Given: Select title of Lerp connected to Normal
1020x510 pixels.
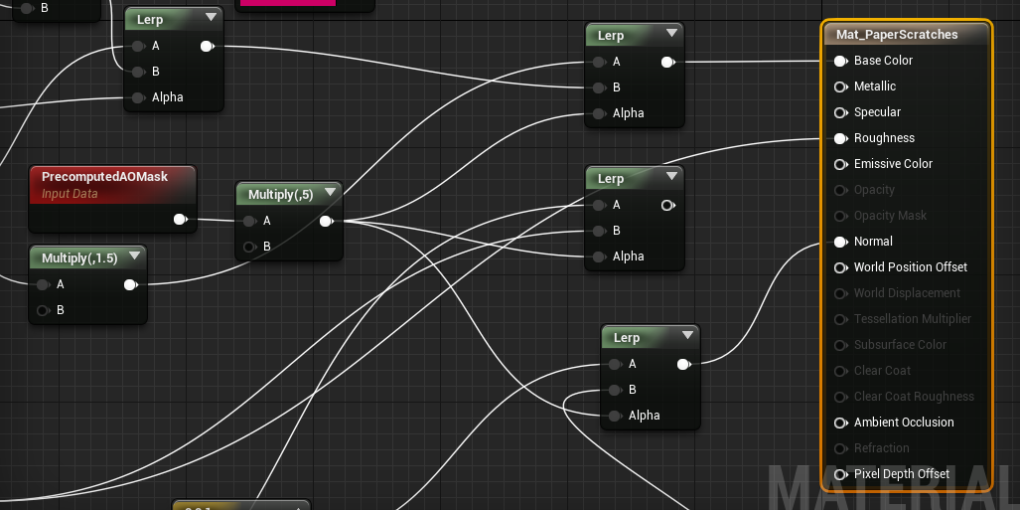Looking at the screenshot, I should (x=626, y=338).
